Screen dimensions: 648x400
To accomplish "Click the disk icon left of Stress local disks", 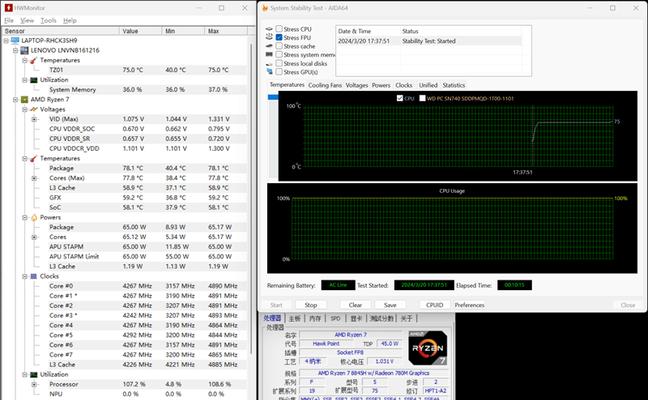I will pyautogui.click(x=269, y=64).
